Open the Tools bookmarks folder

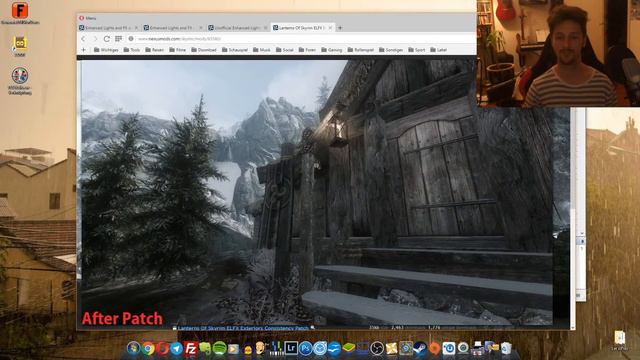pyautogui.click(x=132, y=50)
